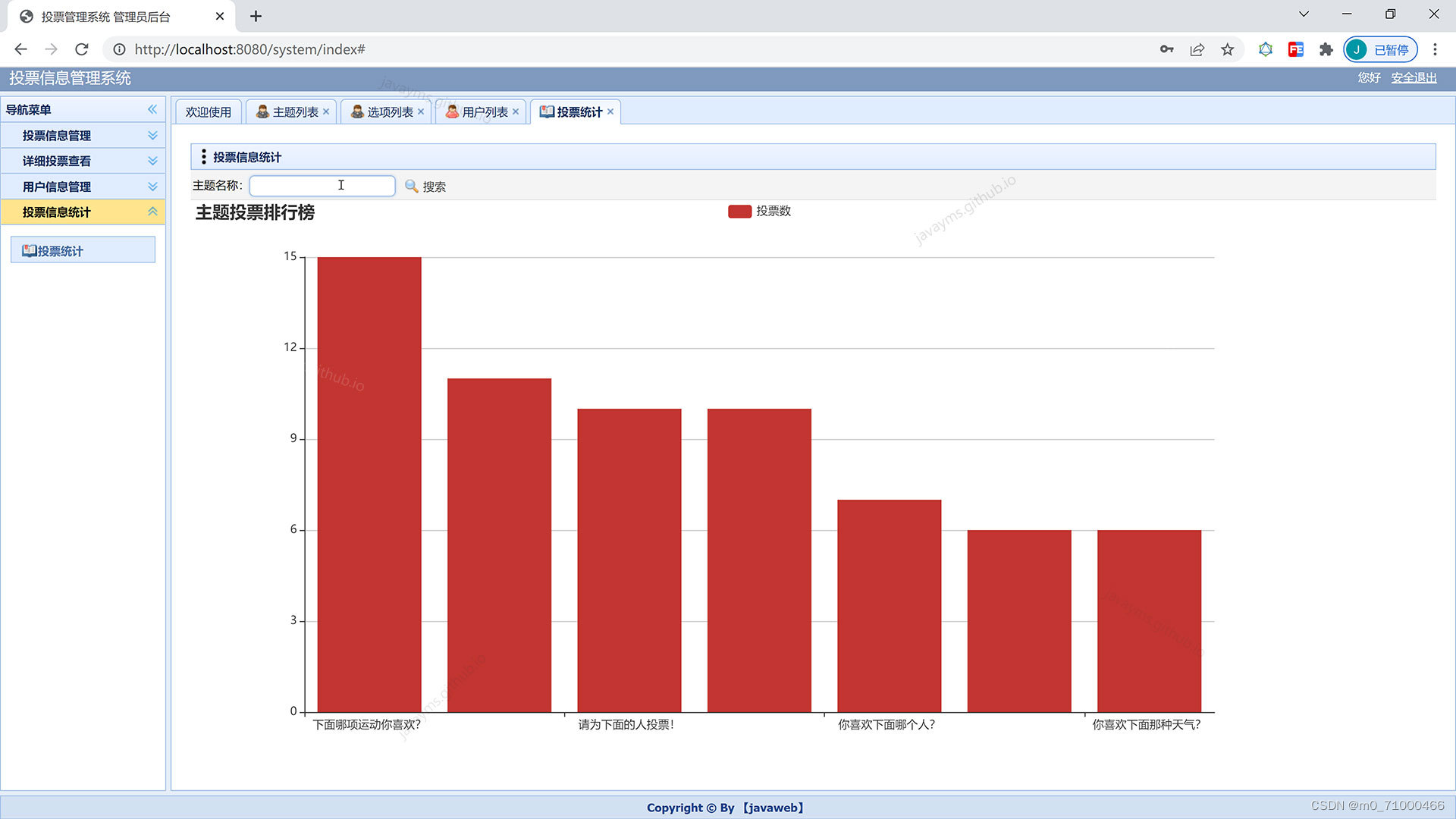
Task: View site information icon
Action: (x=119, y=49)
